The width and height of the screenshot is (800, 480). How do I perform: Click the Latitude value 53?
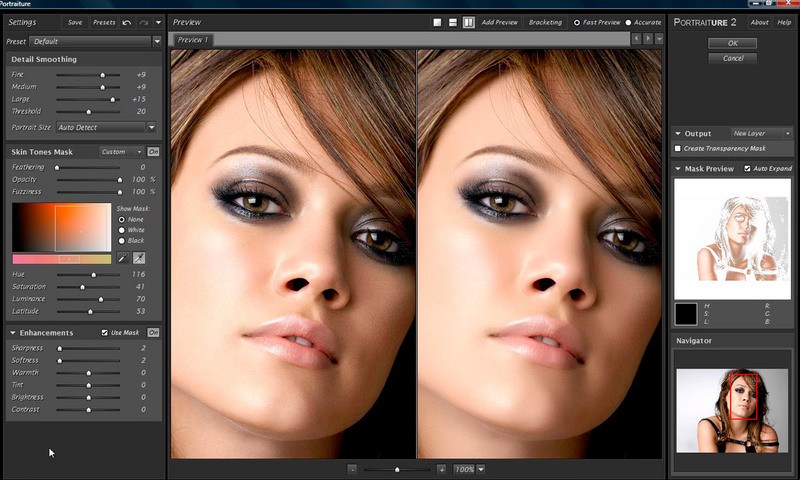(x=141, y=311)
